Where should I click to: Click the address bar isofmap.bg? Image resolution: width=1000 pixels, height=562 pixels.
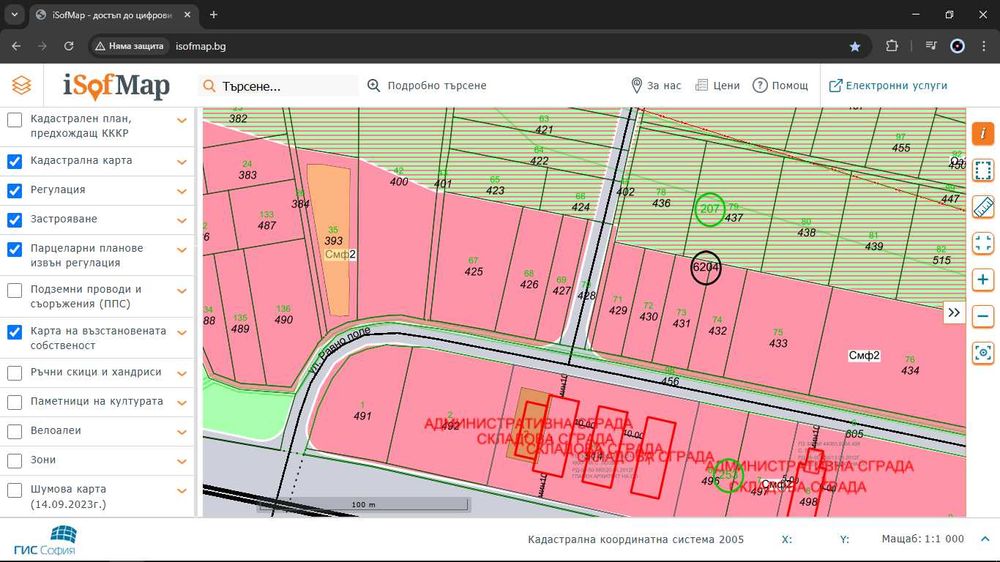point(200,46)
